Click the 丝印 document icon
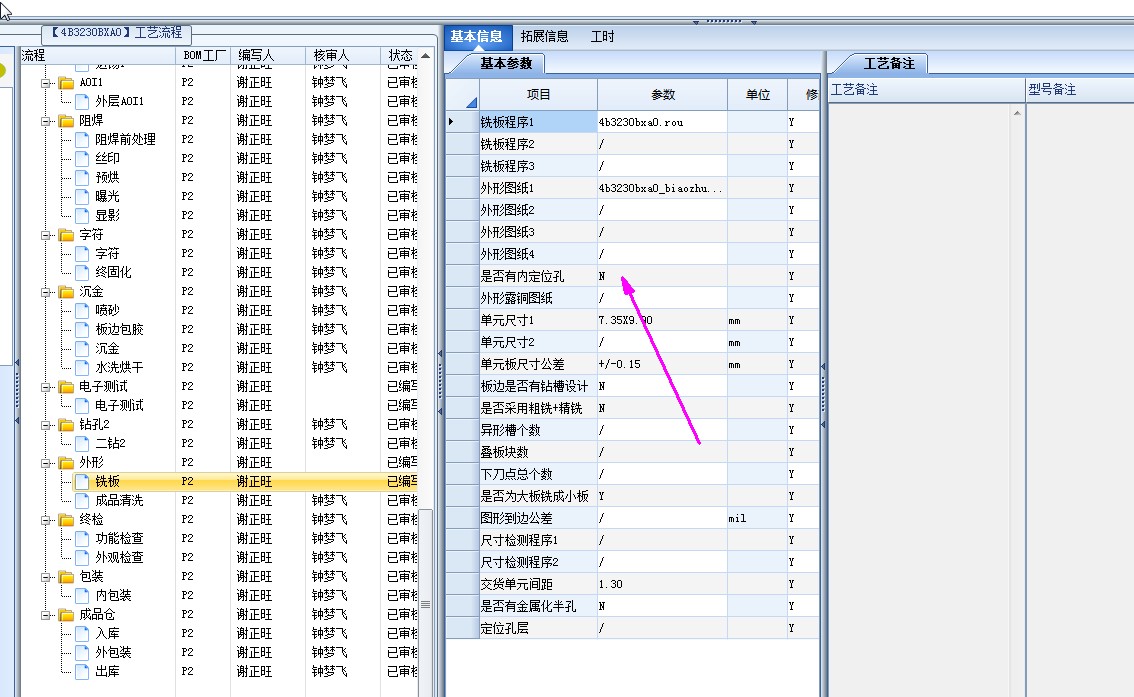Viewport: 1134px width, 697px height. (x=82, y=158)
